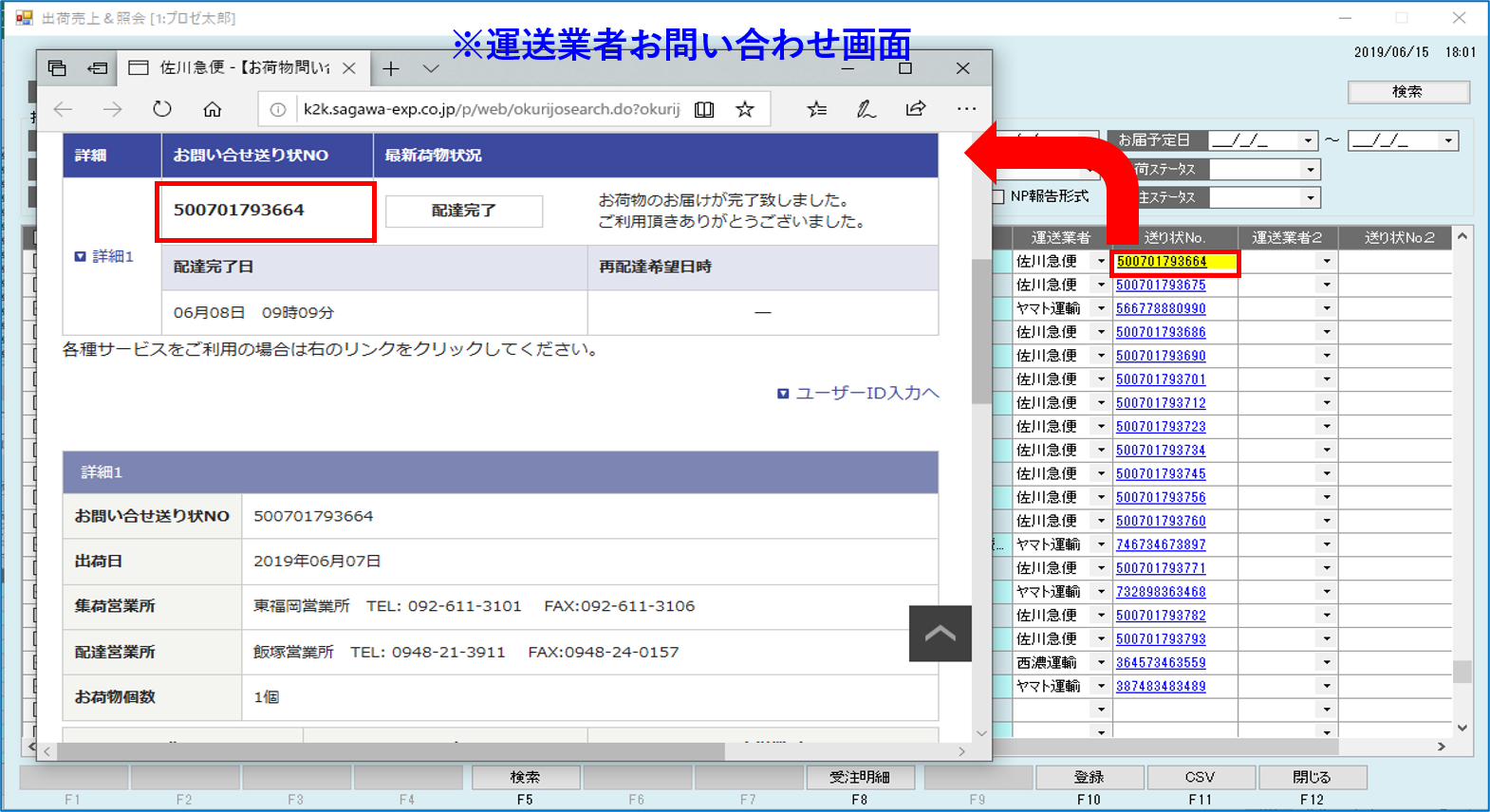Viewport: 1490px width, 812px height.
Task: Click the 閉じる F12 button
Action: pyautogui.click(x=1312, y=778)
